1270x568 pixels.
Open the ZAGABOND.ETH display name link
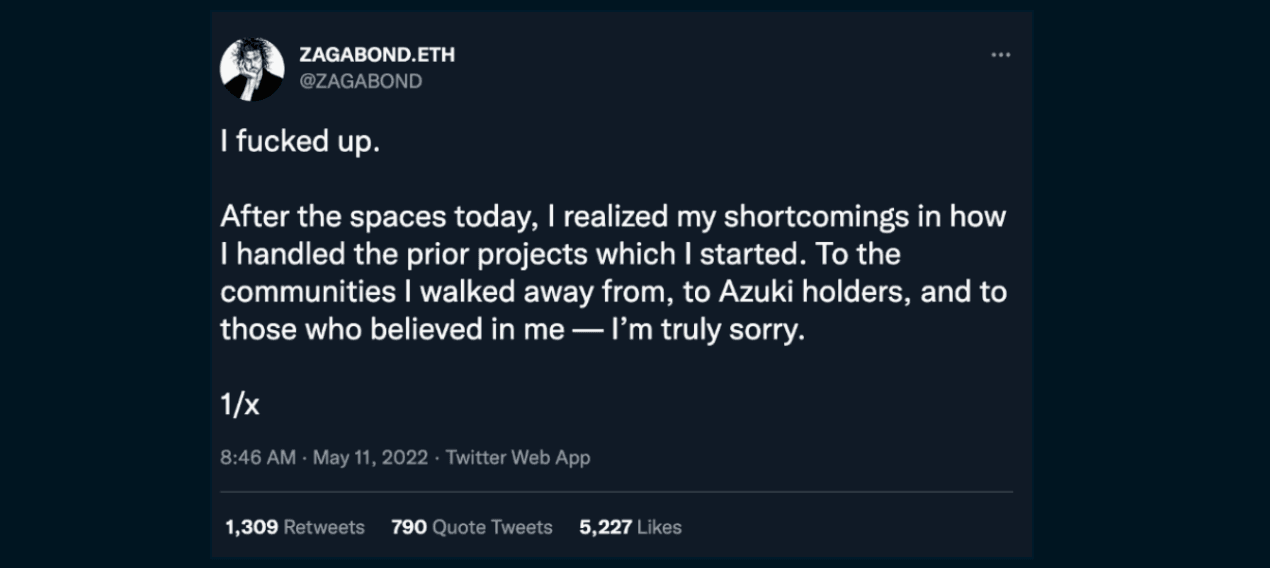[376, 55]
